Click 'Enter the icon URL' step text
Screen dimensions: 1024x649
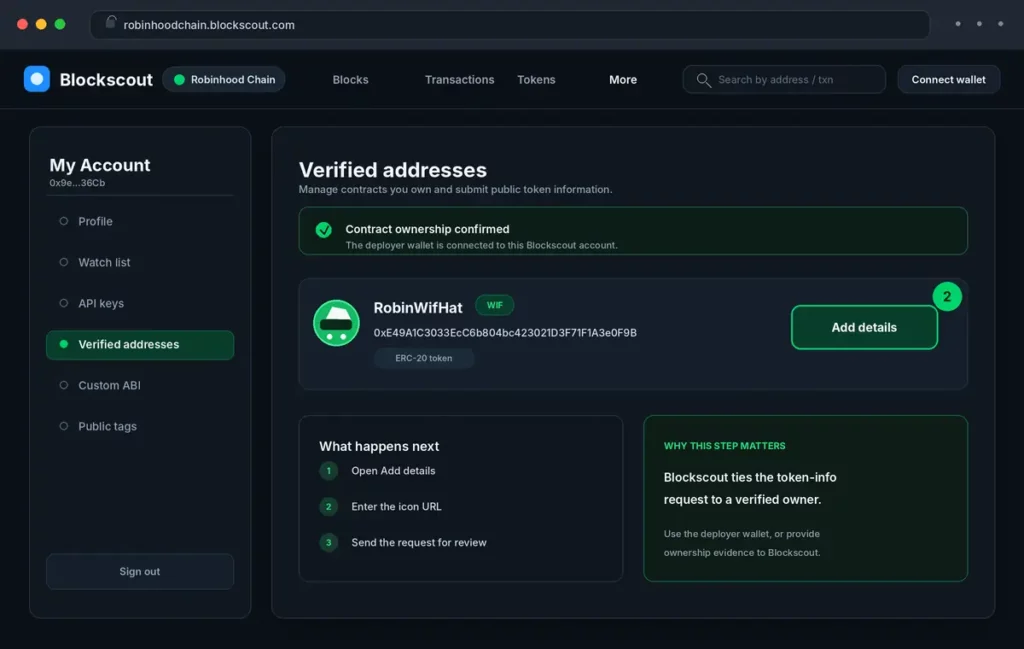[396, 507]
